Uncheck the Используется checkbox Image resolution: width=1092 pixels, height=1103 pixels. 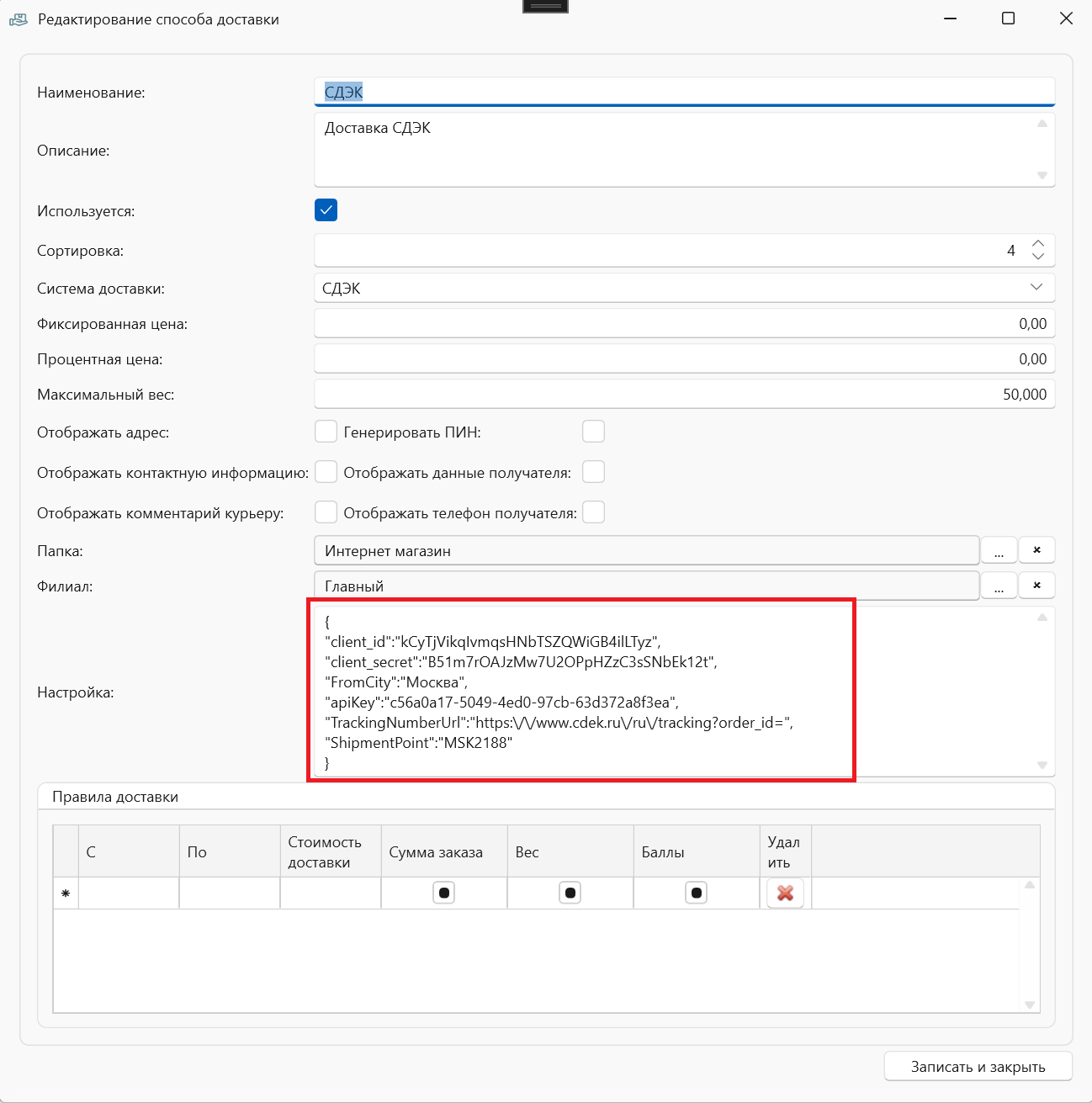pyautogui.click(x=326, y=210)
